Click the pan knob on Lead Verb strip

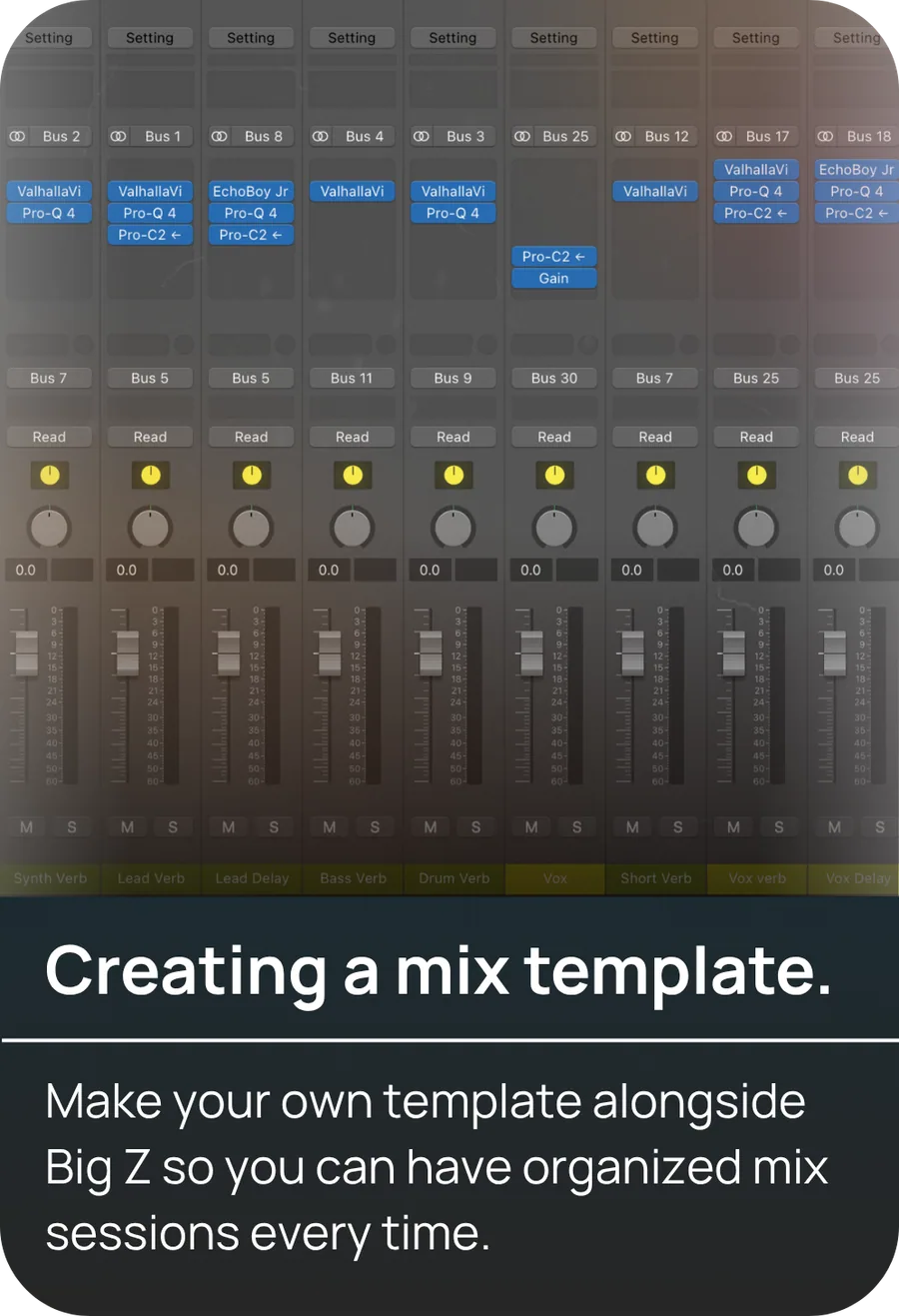[x=150, y=528]
